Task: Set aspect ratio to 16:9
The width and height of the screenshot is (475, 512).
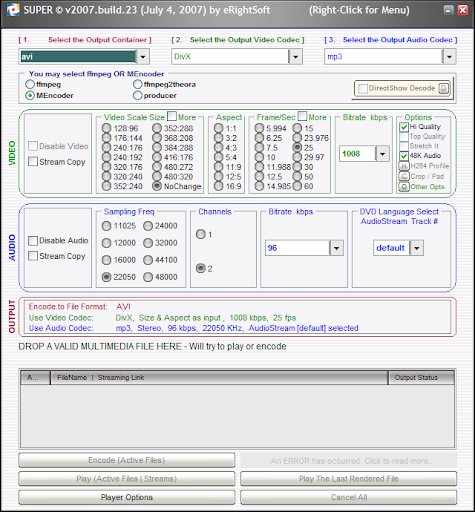Action: [x=219, y=186]
